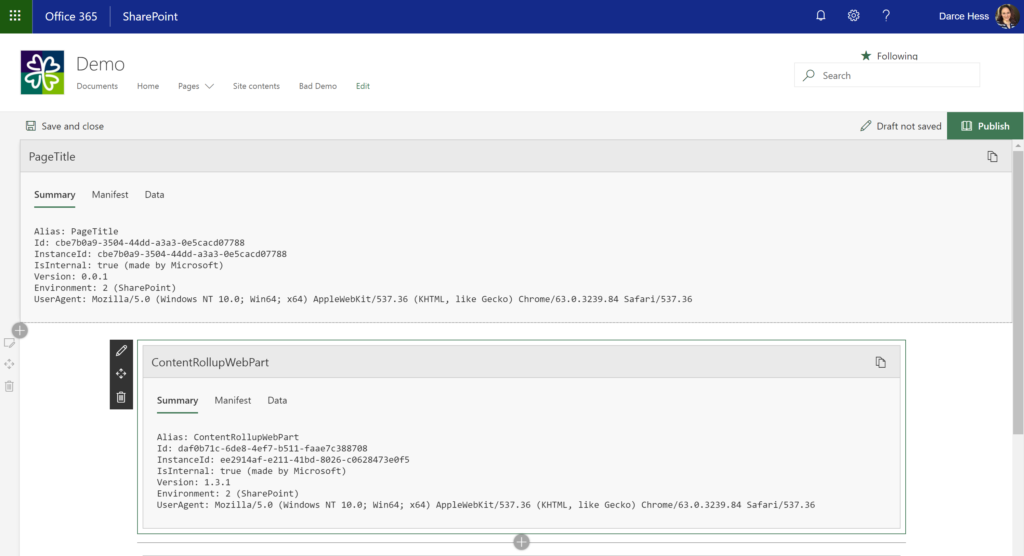Copy ContentRollupWebPart data icon
The width and height of the screenshot is (1024, 556).
(x=880, y=362)
